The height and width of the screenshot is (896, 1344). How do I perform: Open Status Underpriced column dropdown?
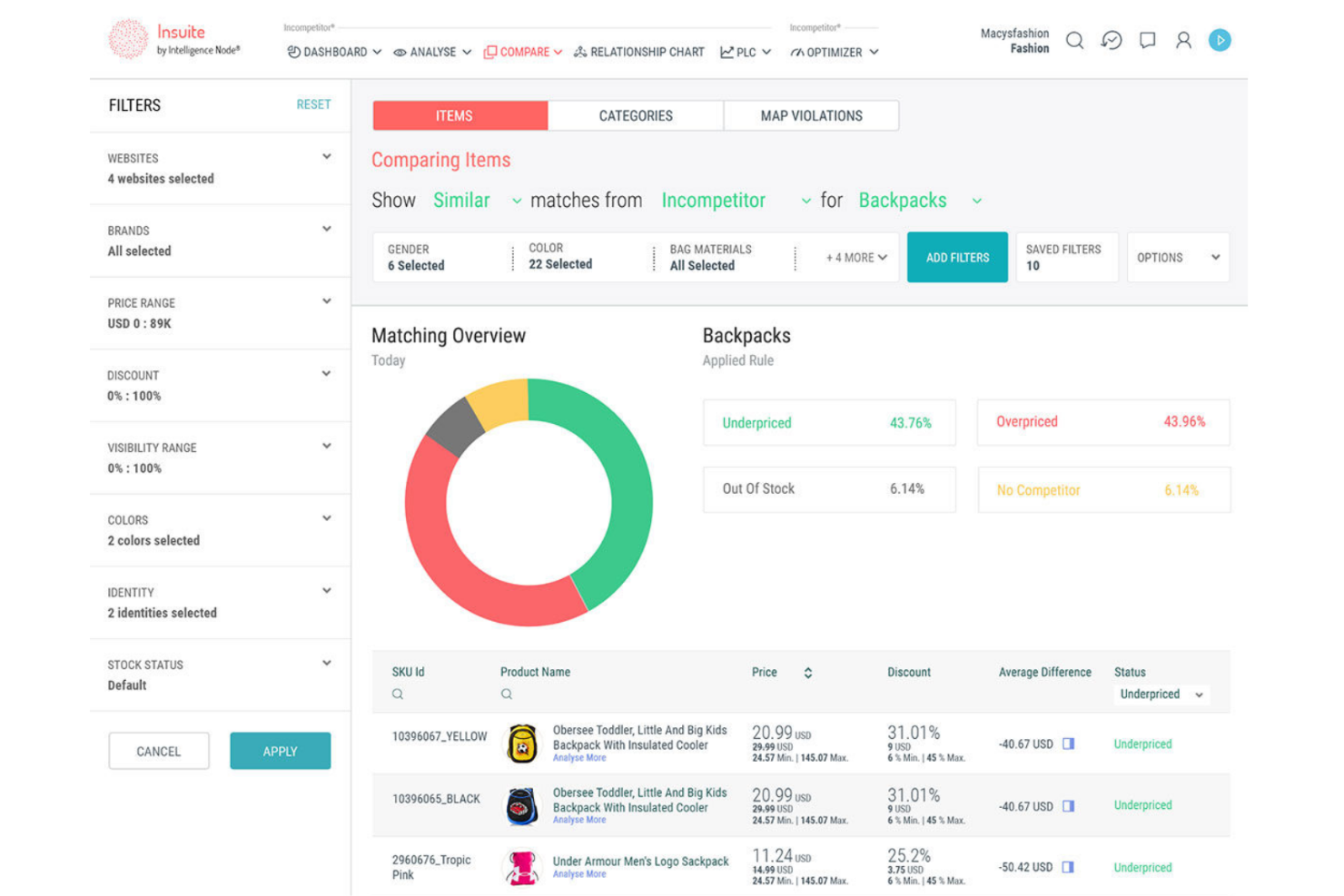tap(1161, 694)
